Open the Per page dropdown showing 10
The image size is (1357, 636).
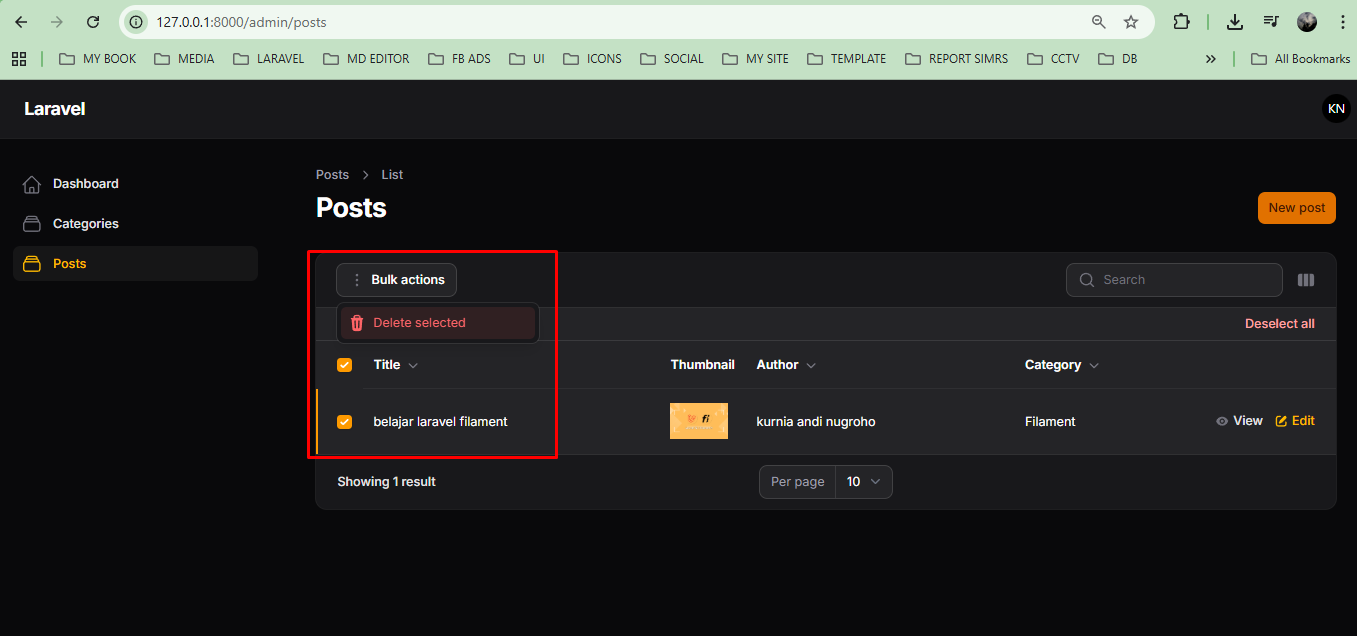pyautogui.click(x=864, y=481)
